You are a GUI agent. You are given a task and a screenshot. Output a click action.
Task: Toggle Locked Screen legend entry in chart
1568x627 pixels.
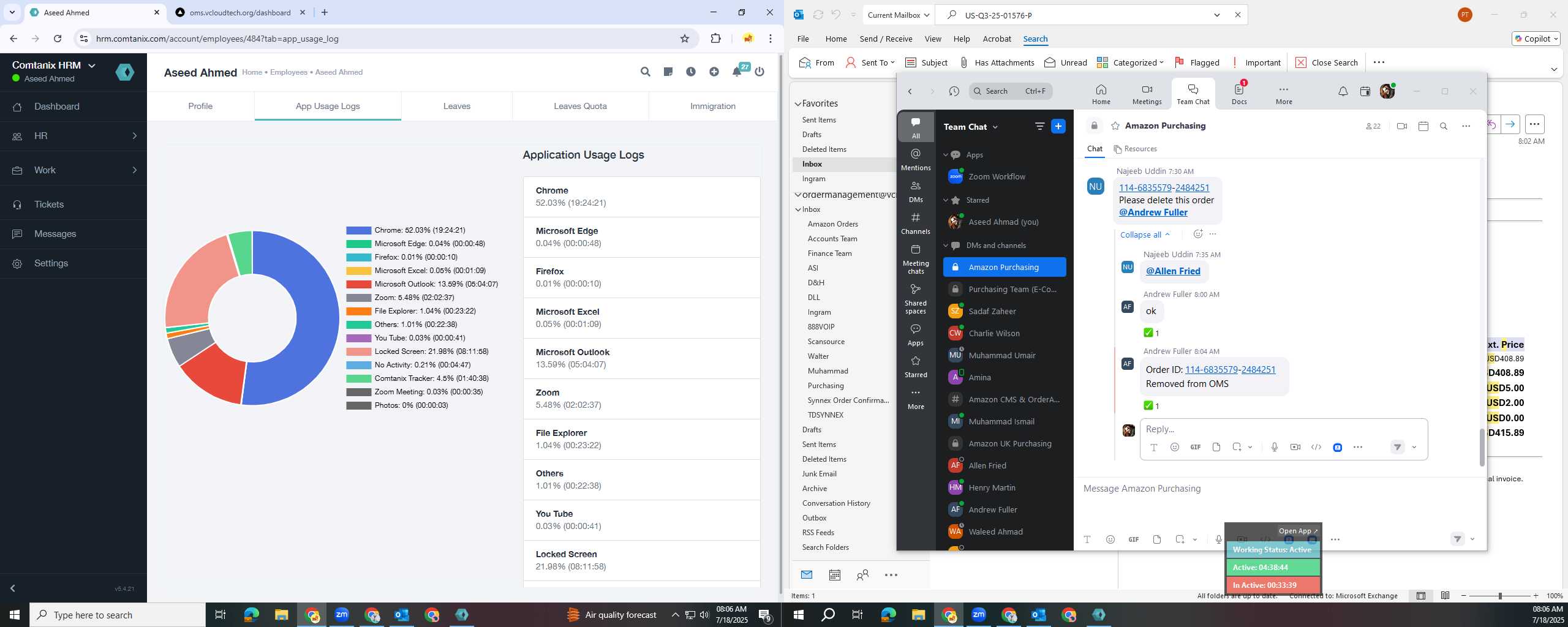tap(417, 351)
